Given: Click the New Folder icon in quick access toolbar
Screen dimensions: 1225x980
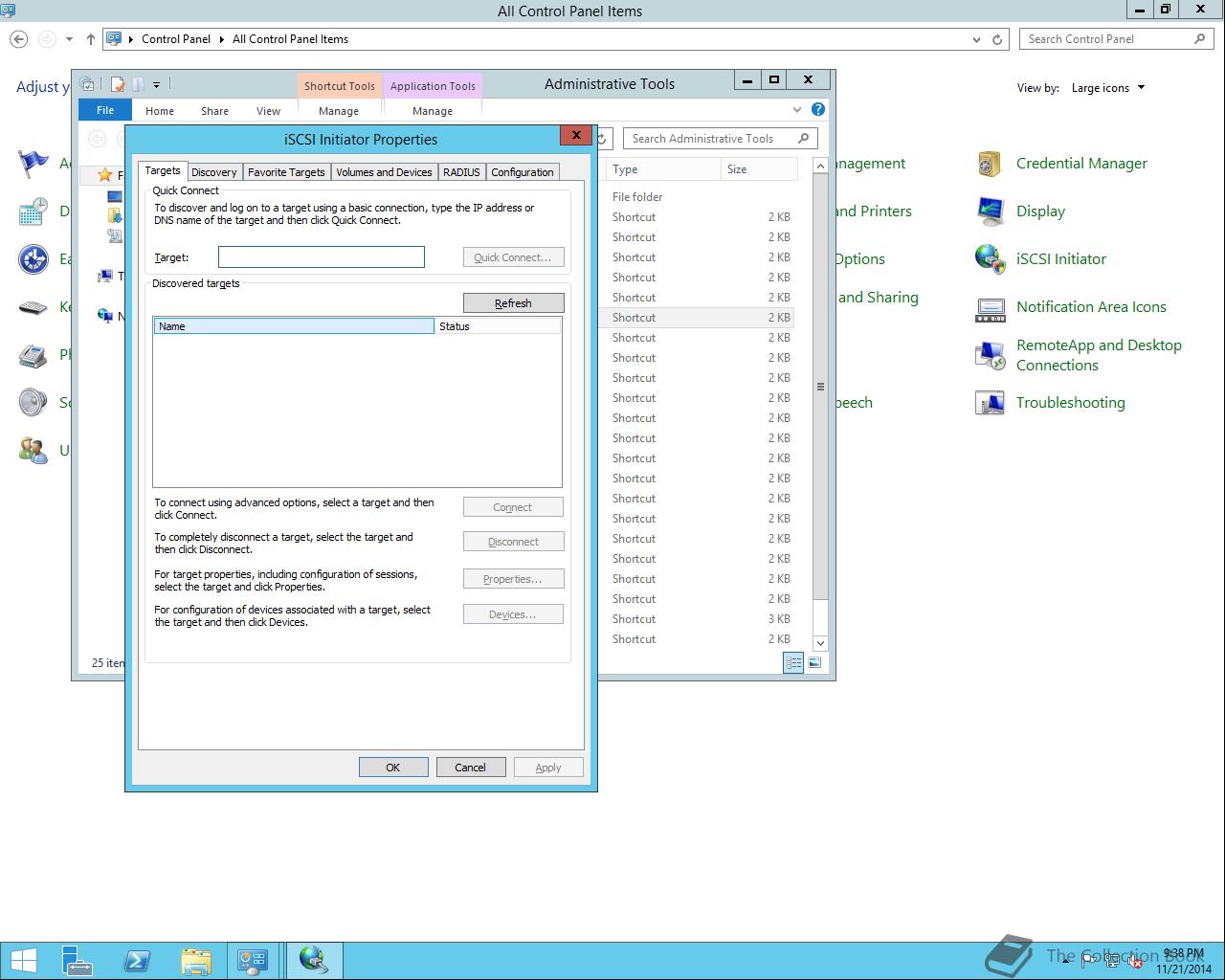Looking at the screenshot, I should tap(137, 84).
